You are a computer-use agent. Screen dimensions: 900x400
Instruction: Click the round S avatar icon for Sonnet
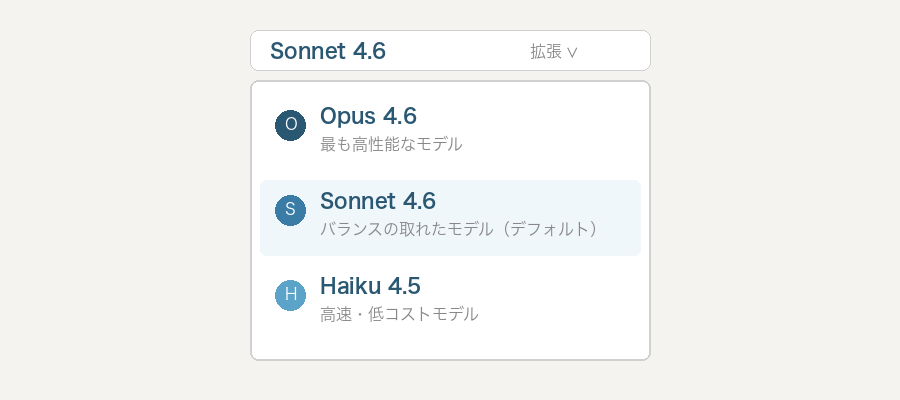tap(290, 210)
